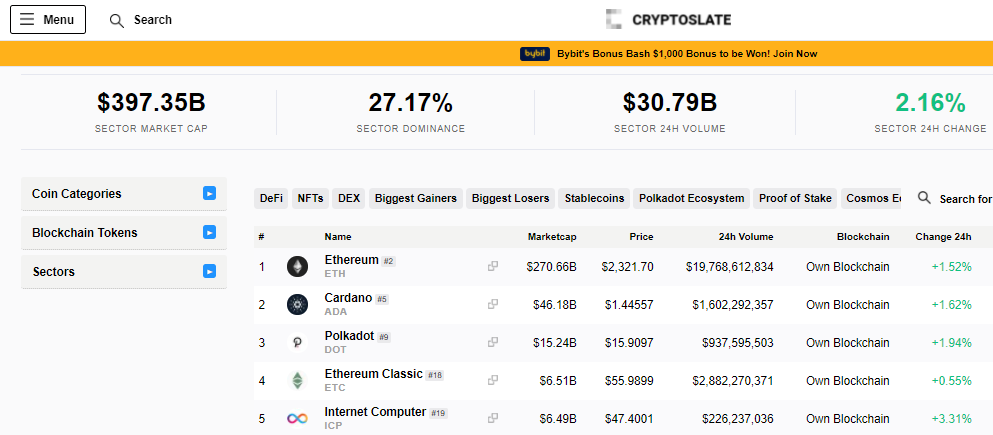Click Internet Computer's +3.31% change value
This screenshot has height=435, width=993.
tap(951, 419)
